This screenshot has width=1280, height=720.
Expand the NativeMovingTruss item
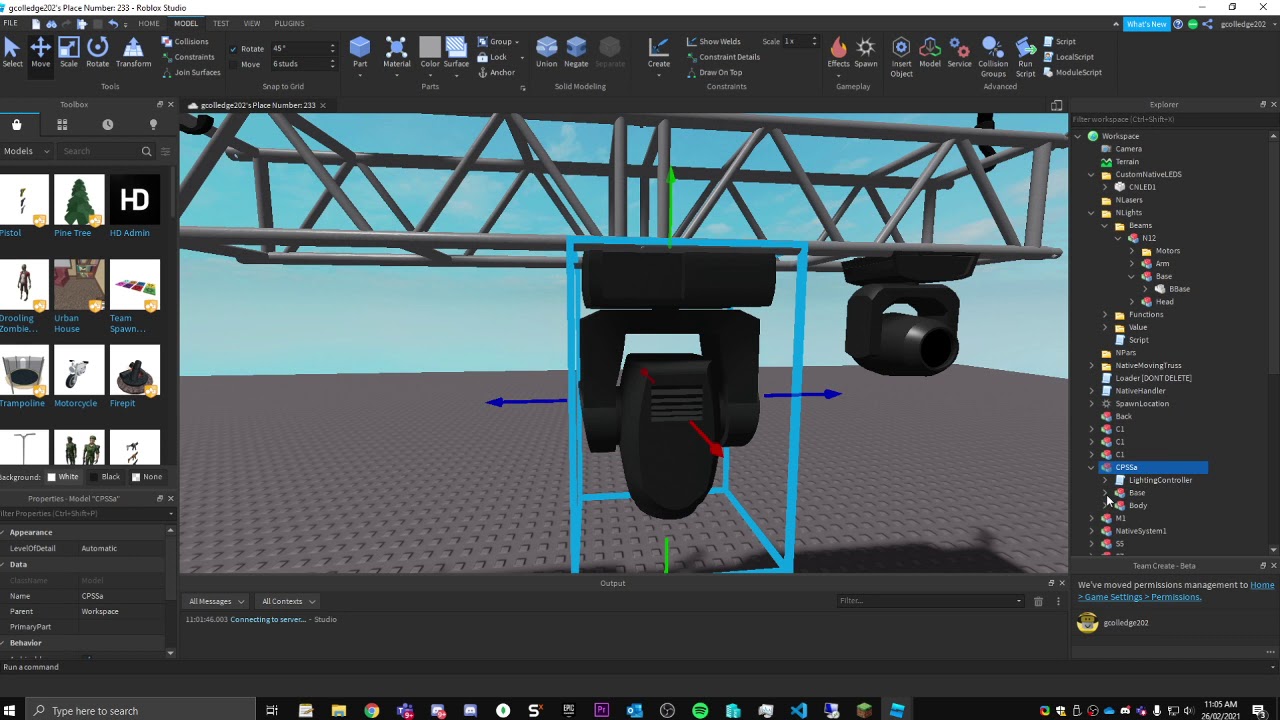[1092, 365]
